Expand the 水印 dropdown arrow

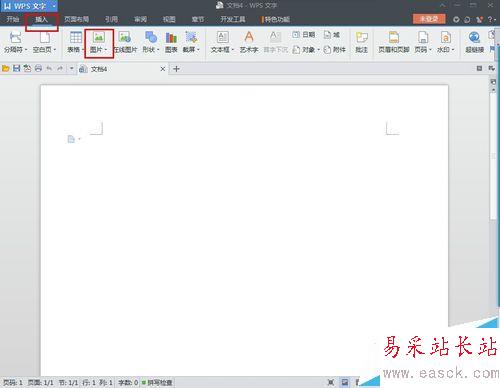(x=453, y=50)
